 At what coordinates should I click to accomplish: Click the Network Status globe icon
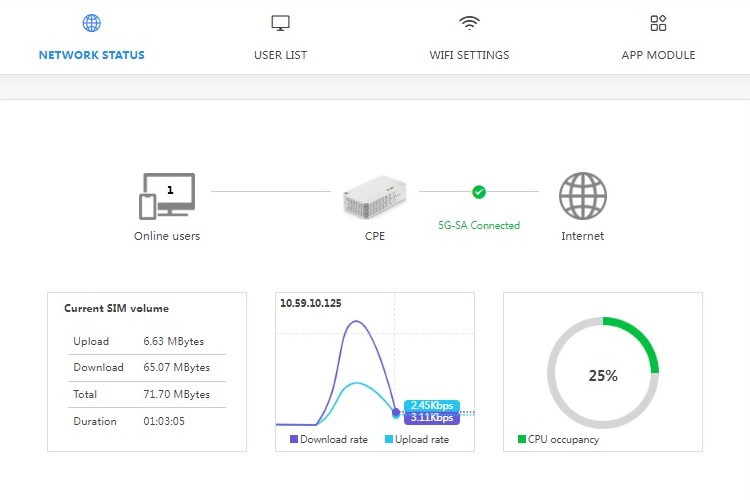click(91, 23)
